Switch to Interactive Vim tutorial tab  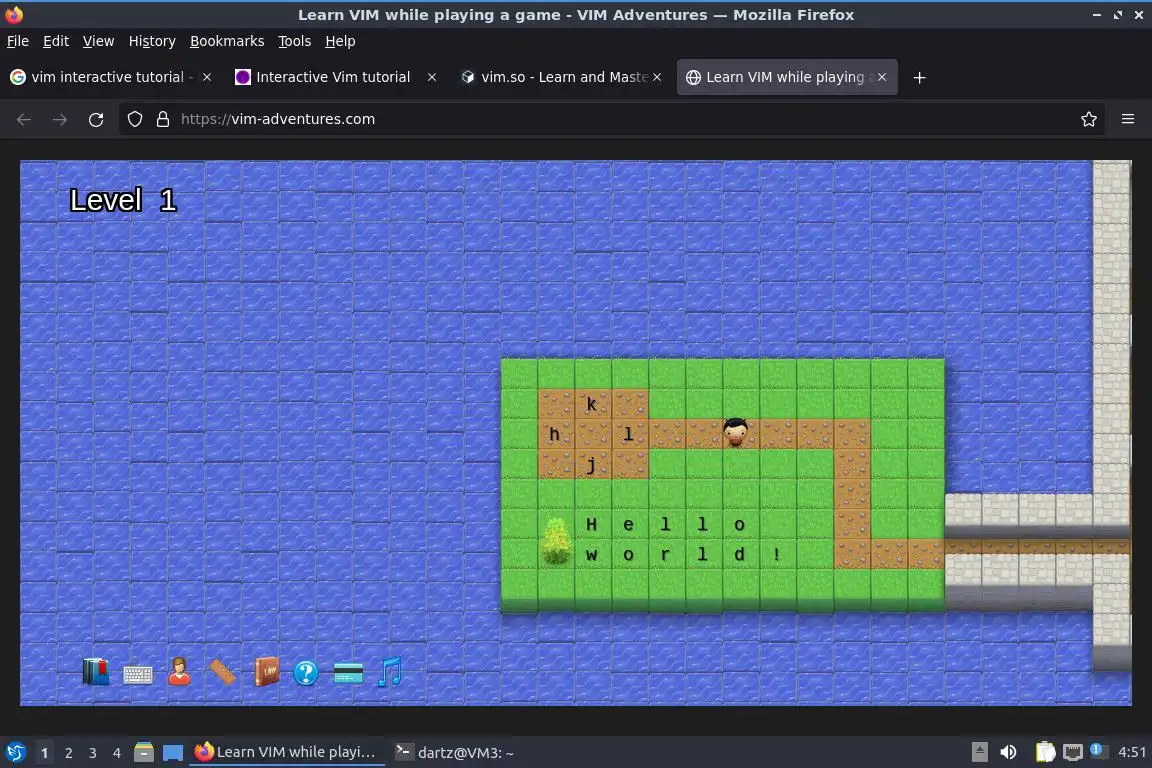click(x=333, y=77)
